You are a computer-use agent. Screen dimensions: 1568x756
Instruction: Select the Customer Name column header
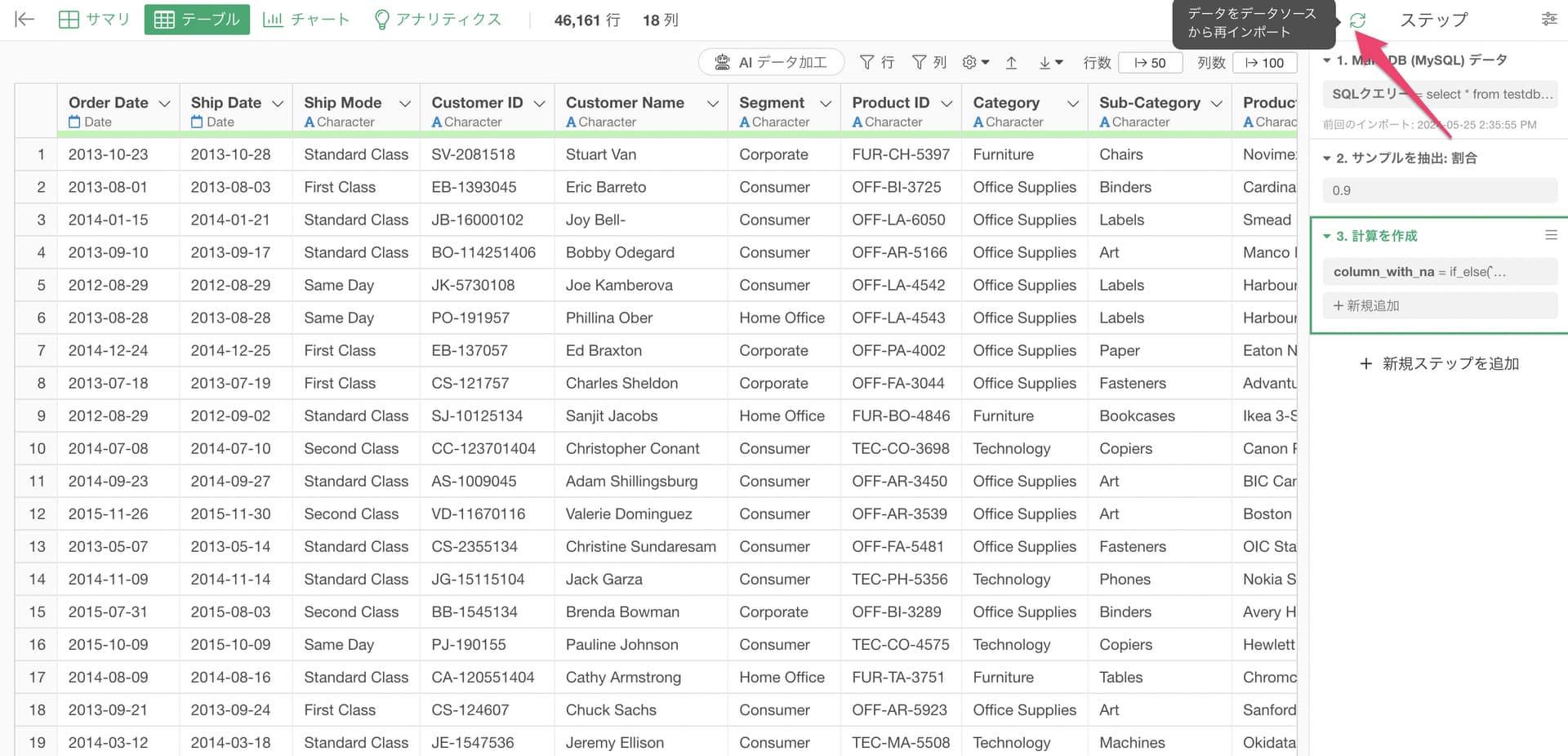625,103
